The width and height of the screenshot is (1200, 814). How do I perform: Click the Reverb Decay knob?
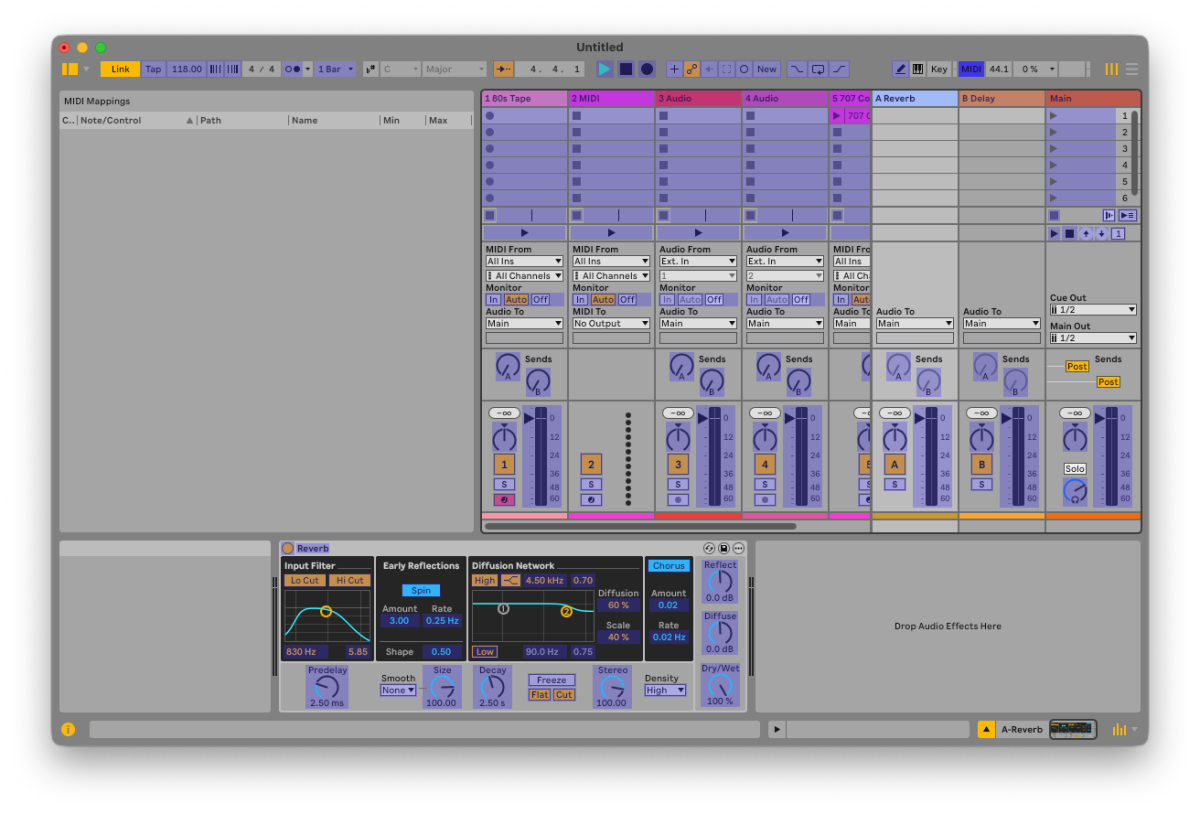pyautogui.click(x=492, y=687)
